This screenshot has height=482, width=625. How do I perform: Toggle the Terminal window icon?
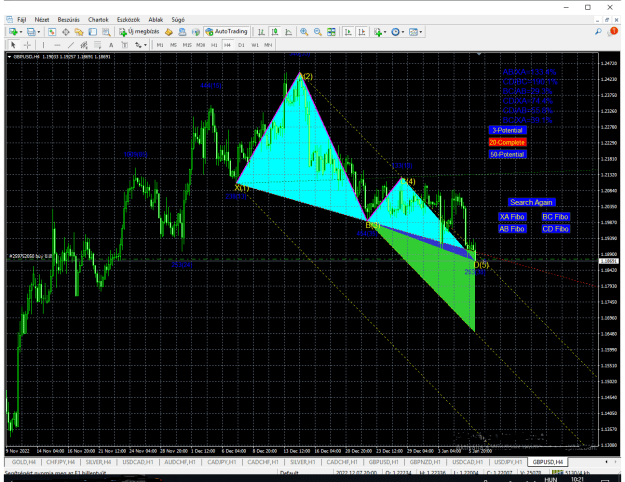pyautogui.click(x=92, y=32)
